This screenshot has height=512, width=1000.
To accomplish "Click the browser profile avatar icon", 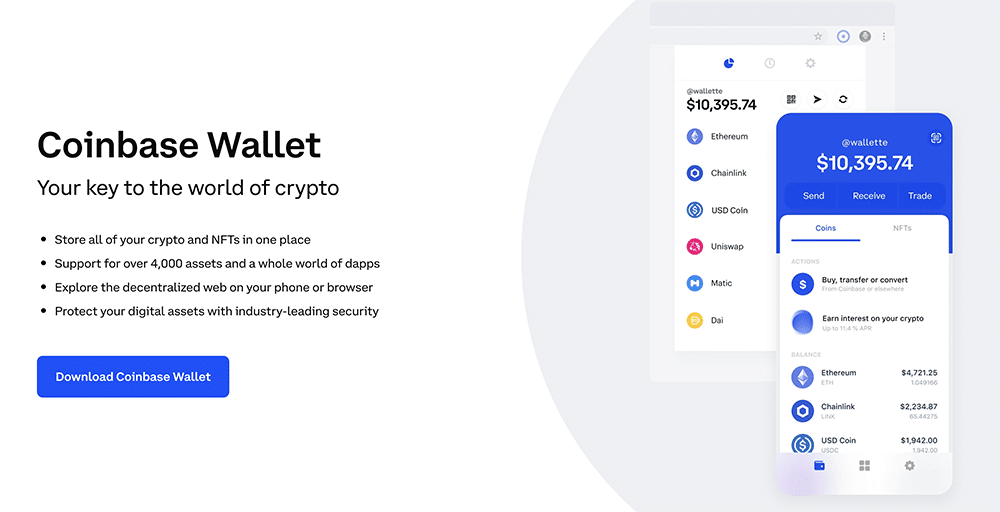I will [x=865, y=36].
